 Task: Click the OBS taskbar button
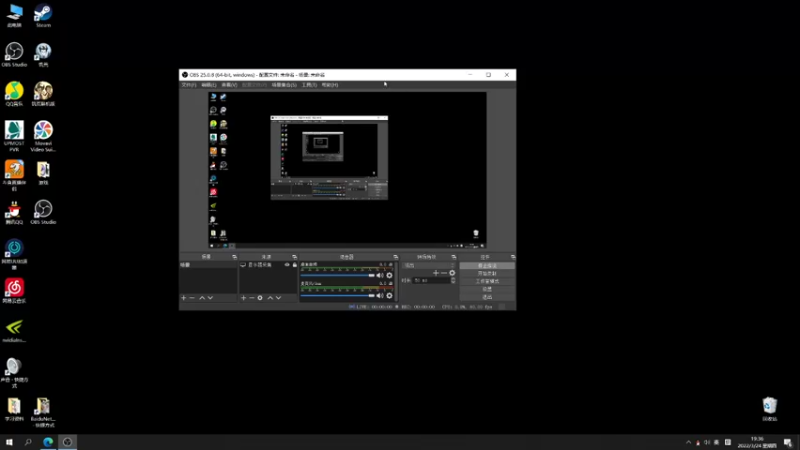[x=67, y=442]
